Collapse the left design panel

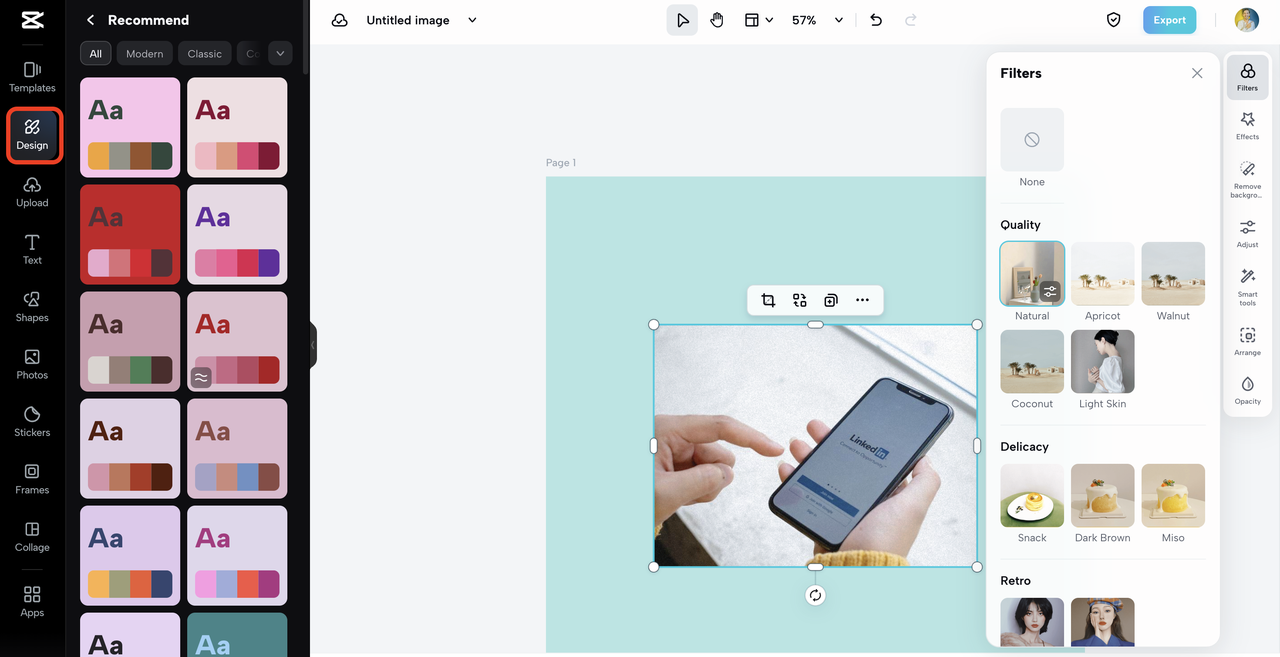[313, 345]
